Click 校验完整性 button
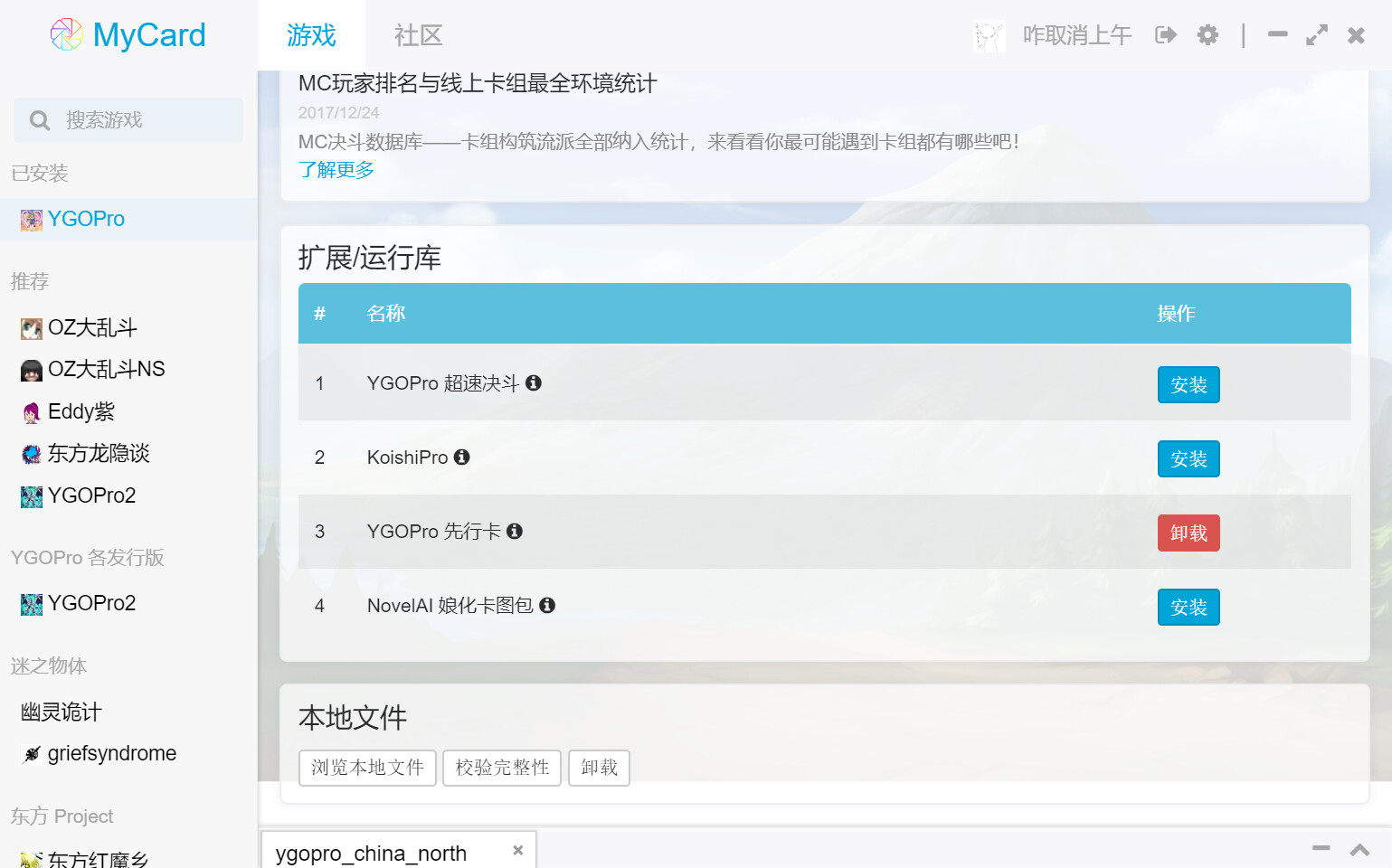 point(502,768)
